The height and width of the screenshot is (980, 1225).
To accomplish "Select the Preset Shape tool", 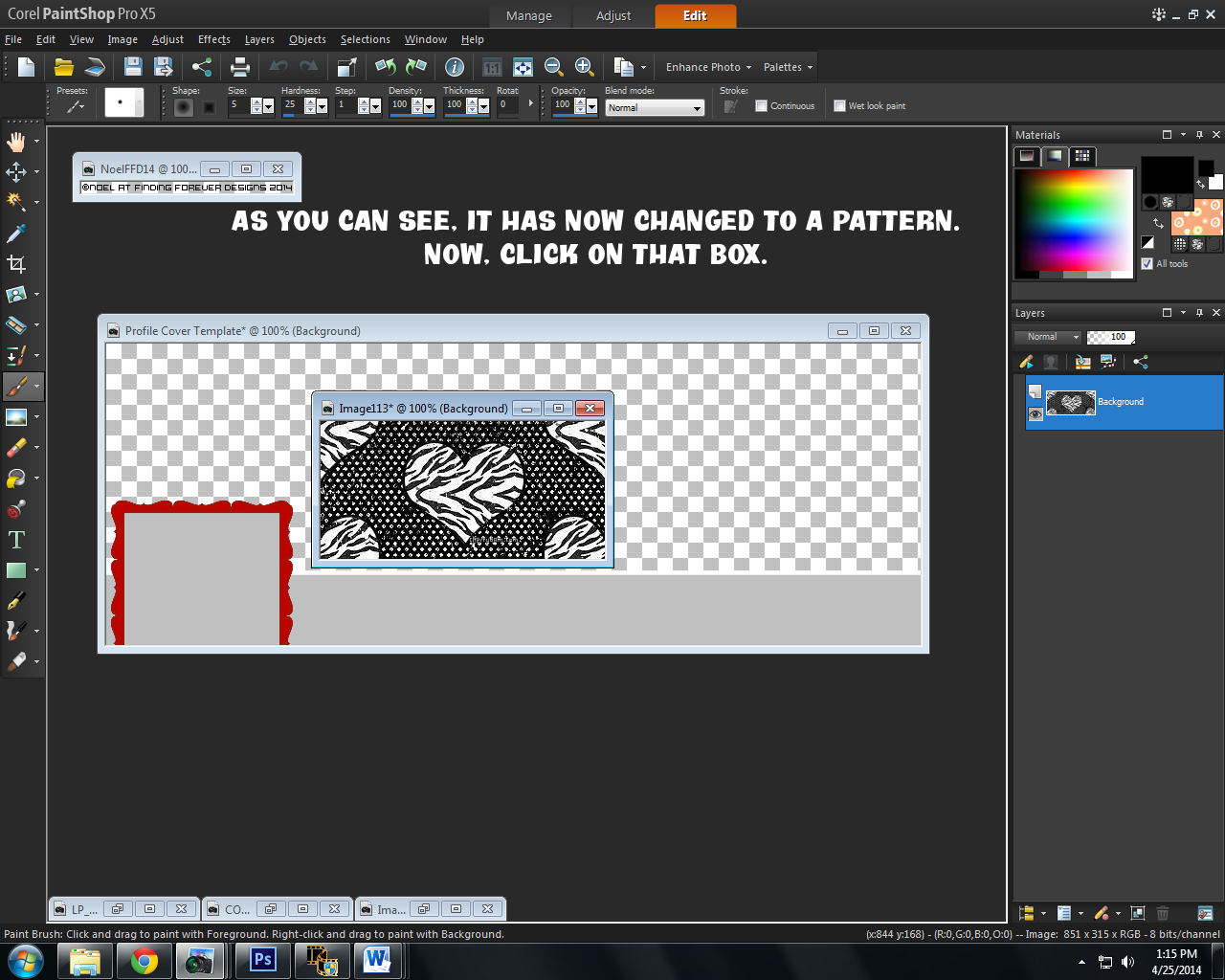I will [x=17, y=569].
